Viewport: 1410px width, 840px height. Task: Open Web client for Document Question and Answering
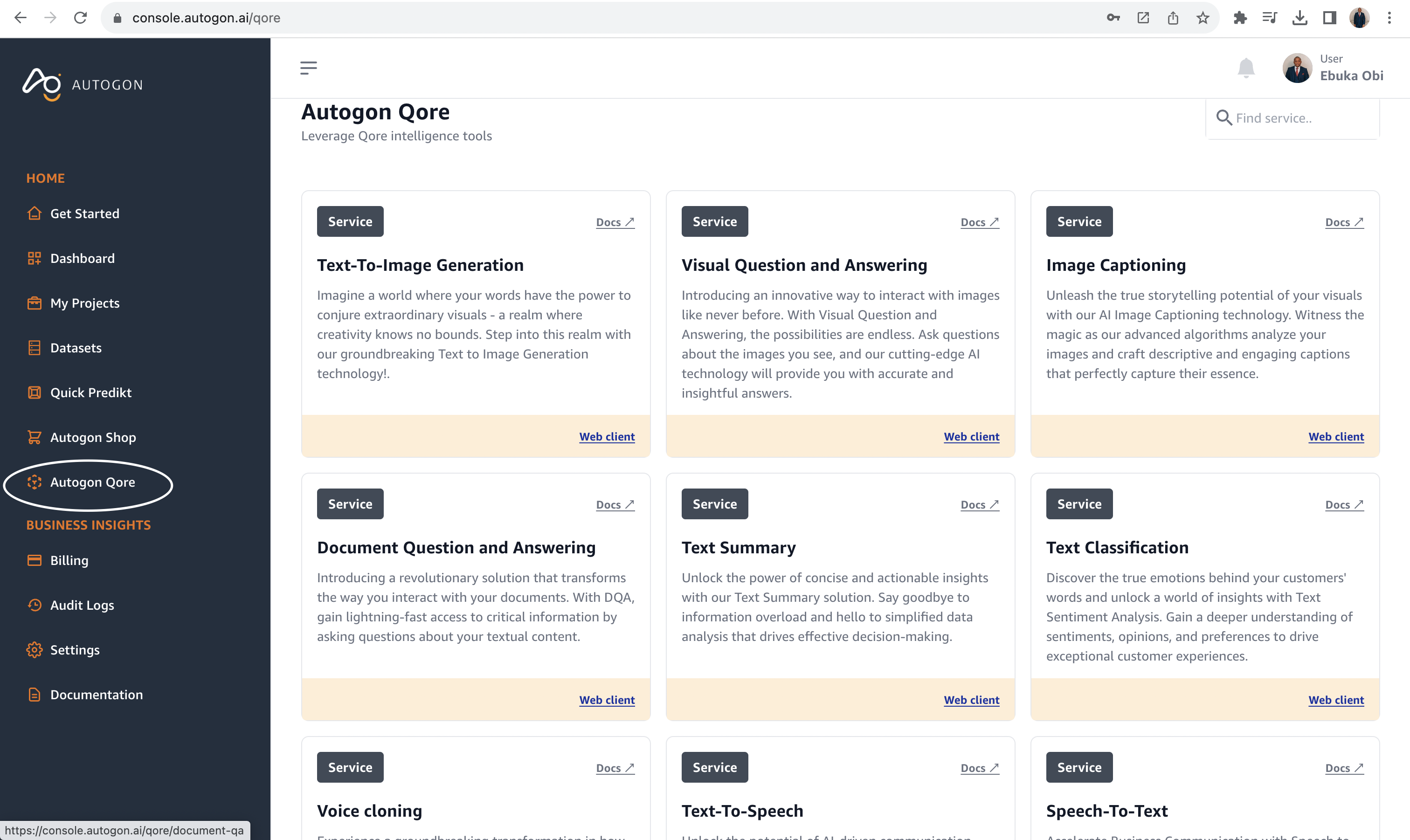[607, 700]
